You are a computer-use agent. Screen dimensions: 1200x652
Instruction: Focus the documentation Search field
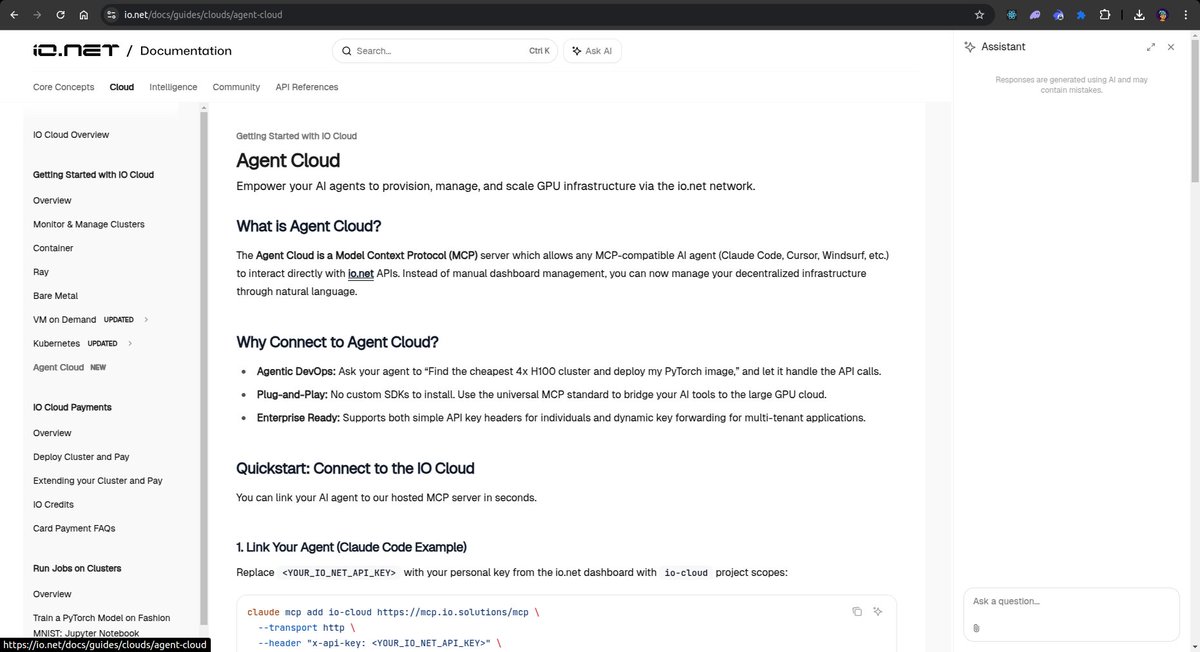click(x=445, y=51)
